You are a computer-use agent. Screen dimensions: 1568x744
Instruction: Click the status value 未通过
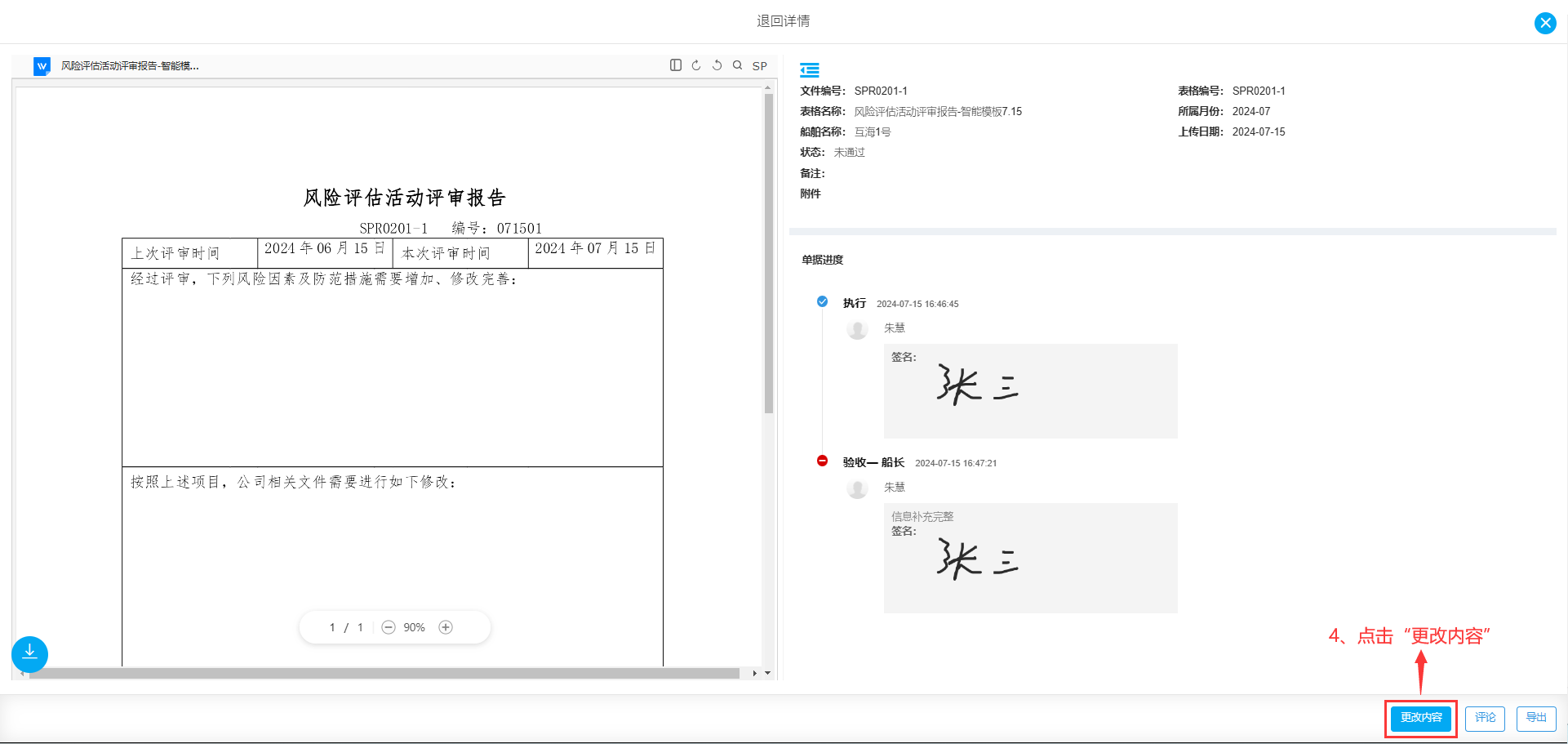tap(849, 152)
